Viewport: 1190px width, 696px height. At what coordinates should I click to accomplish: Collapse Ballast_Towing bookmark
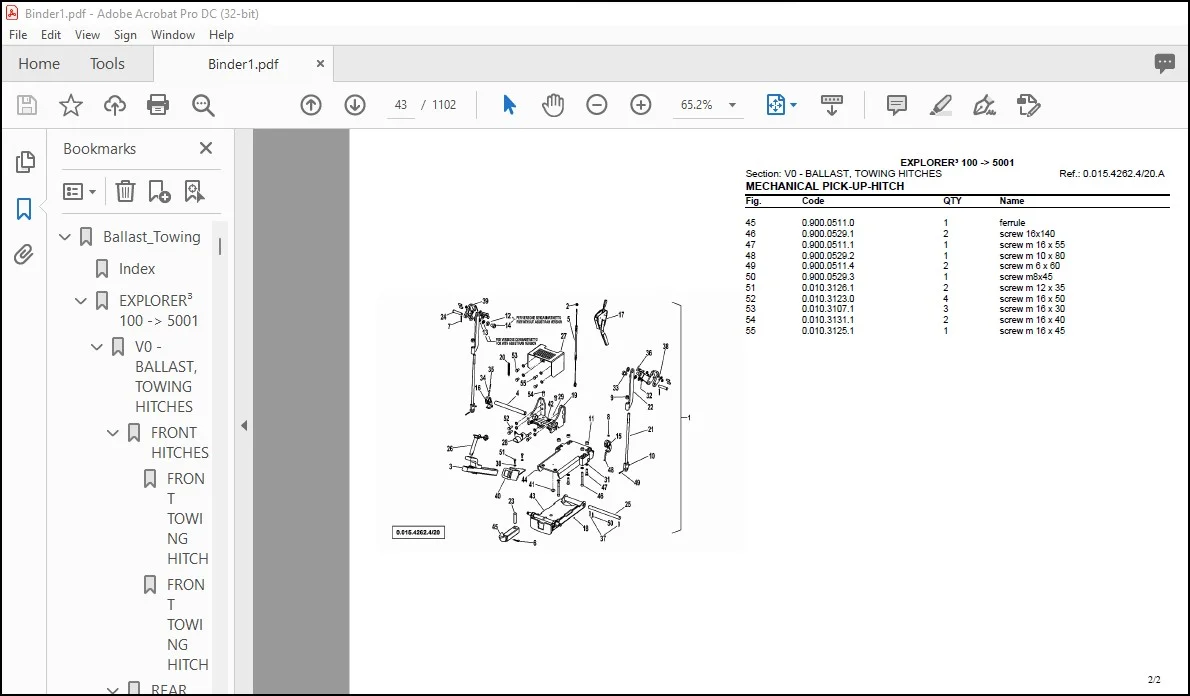(65, 237)
